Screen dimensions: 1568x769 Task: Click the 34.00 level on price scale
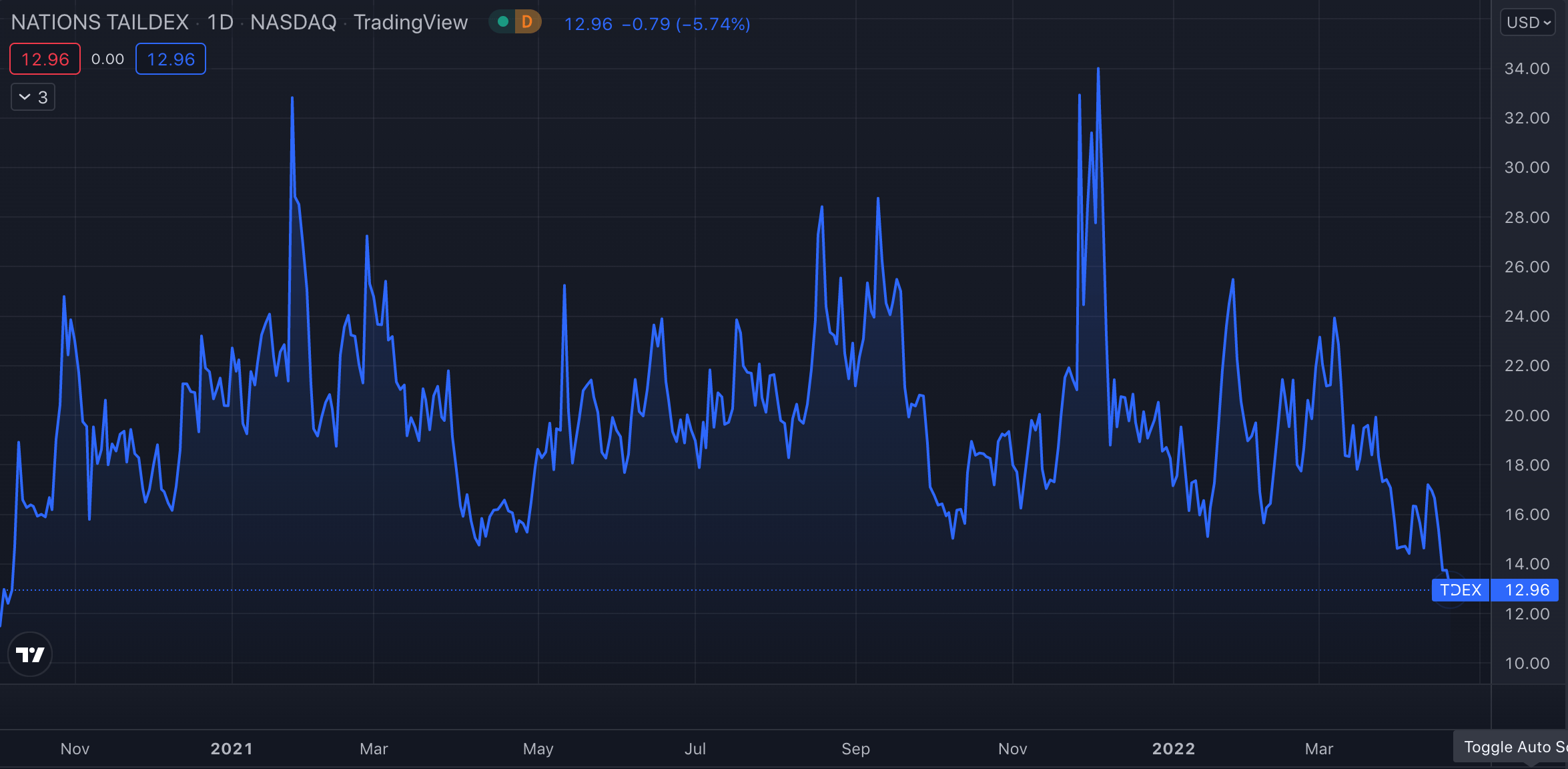[x=1527, y=69]
